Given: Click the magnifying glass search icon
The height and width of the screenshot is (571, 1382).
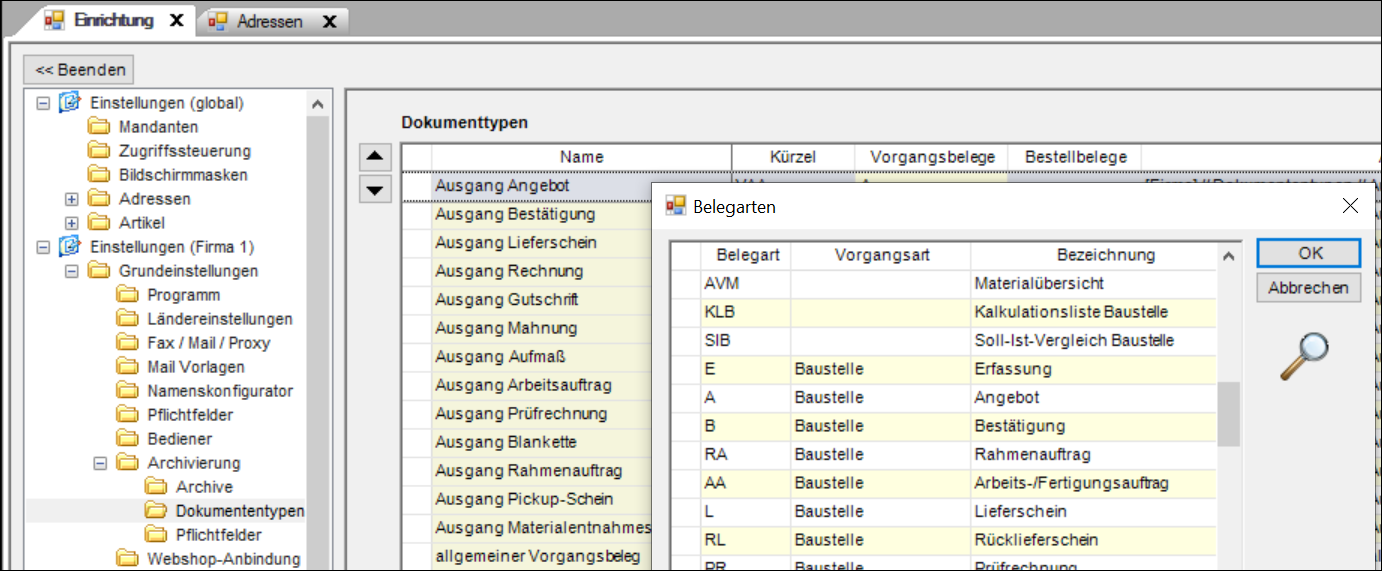Looking at the screenshot, I should click(1305, 357).
